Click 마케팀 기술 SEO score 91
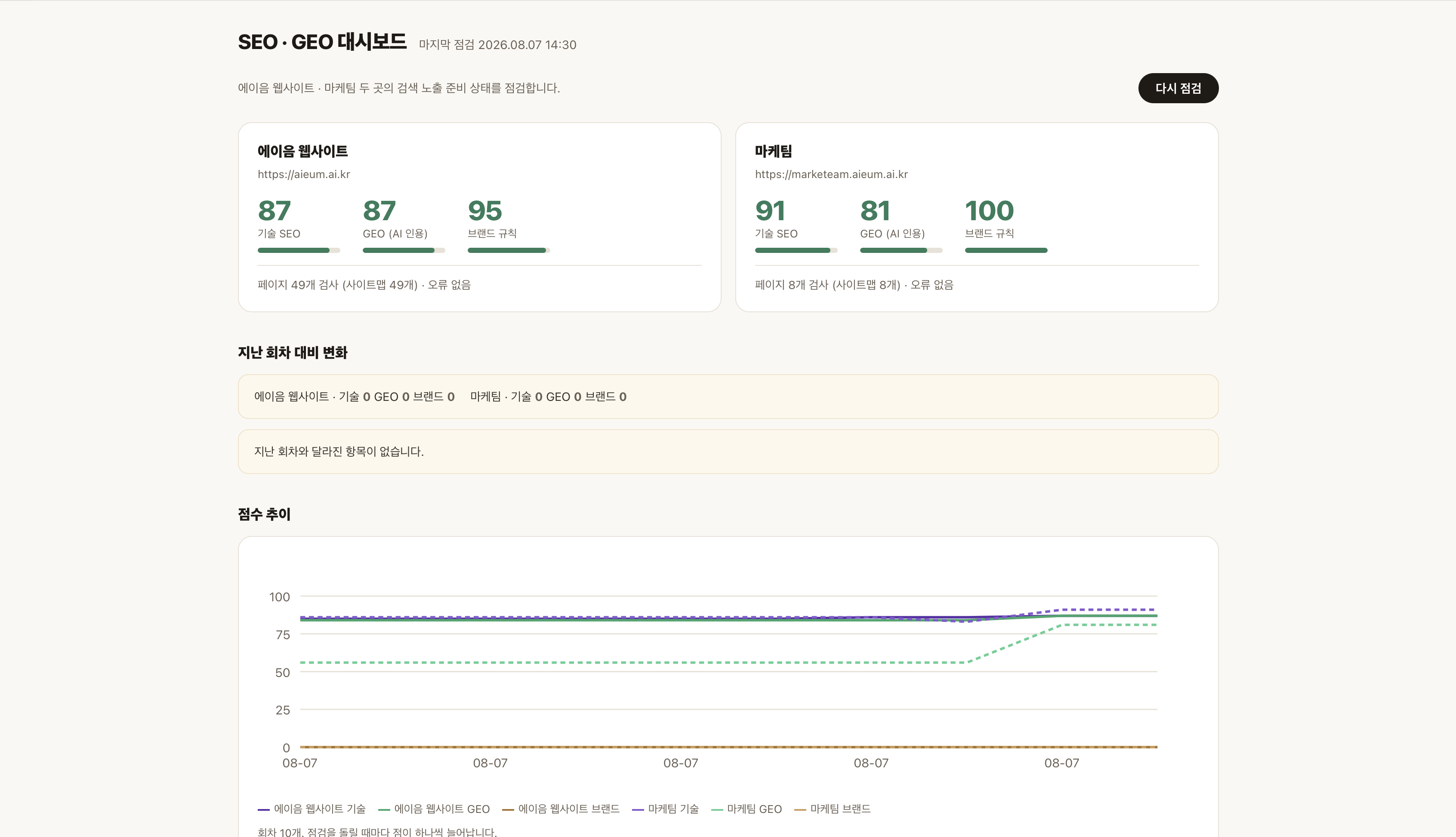 (x=770, y=210)
